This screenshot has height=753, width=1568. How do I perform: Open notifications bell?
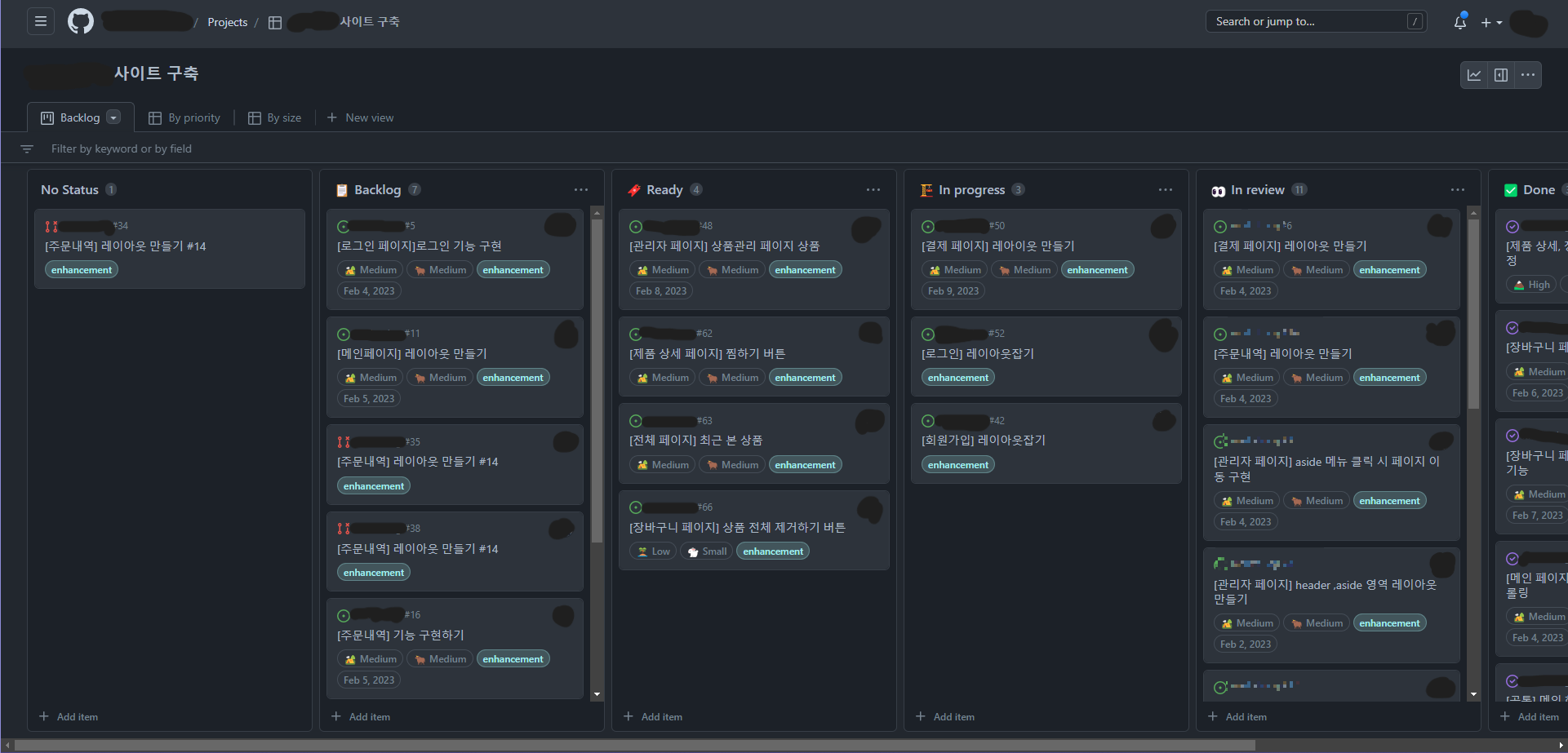coord(1460,22)
